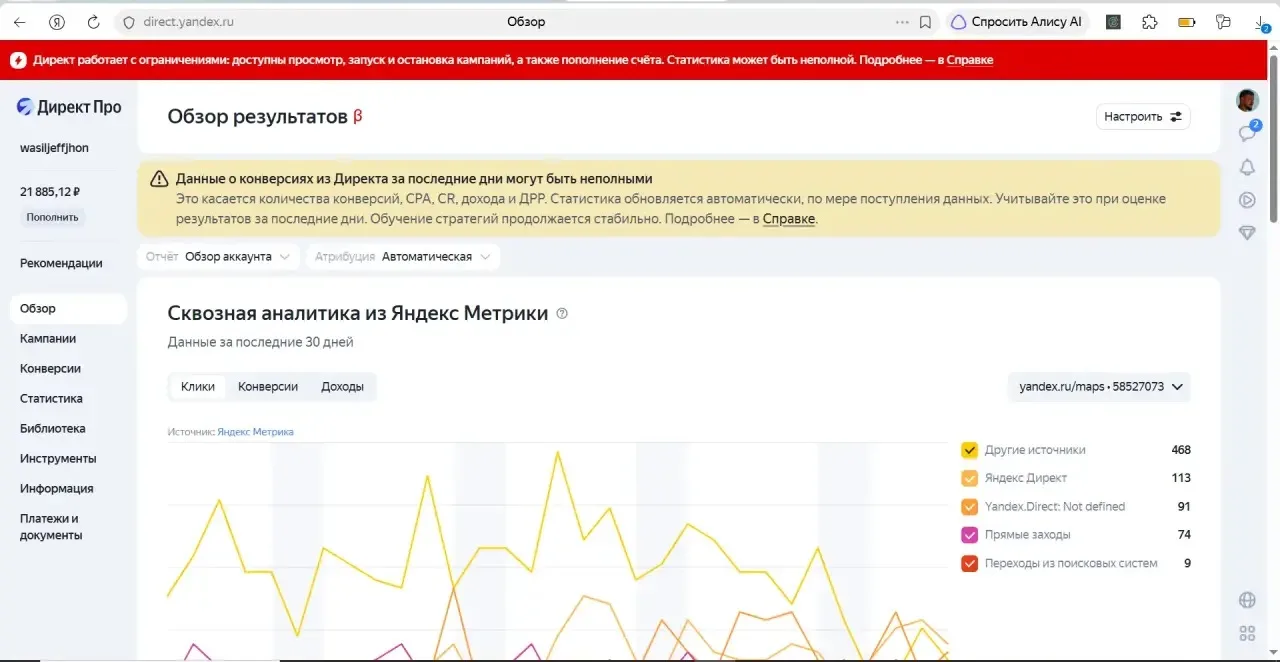Click Пополнить balance button
The height and width of the screenshot is (662, 1280).
pyautogui.click(x=53, y=217)
